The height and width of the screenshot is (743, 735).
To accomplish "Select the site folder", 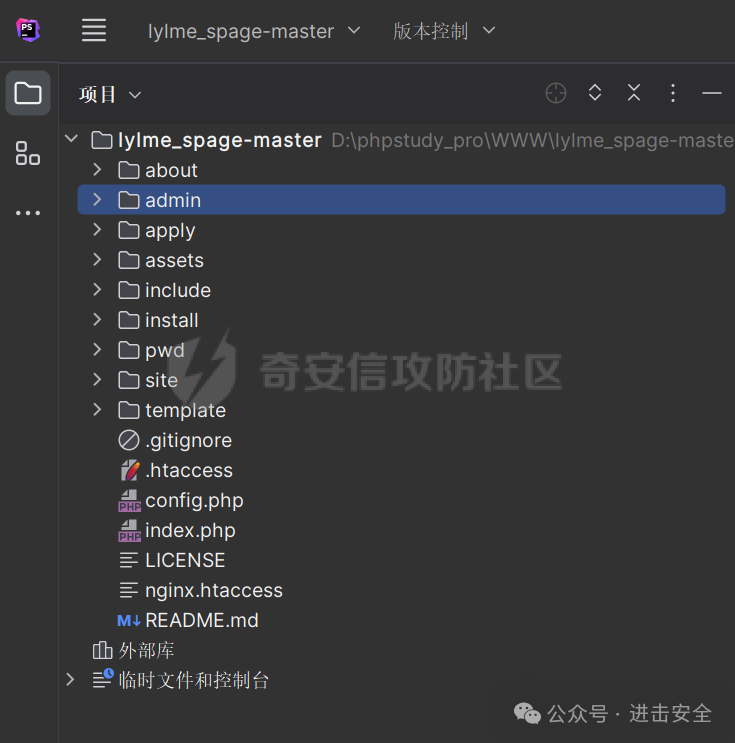I will click(x=161, y=381).
